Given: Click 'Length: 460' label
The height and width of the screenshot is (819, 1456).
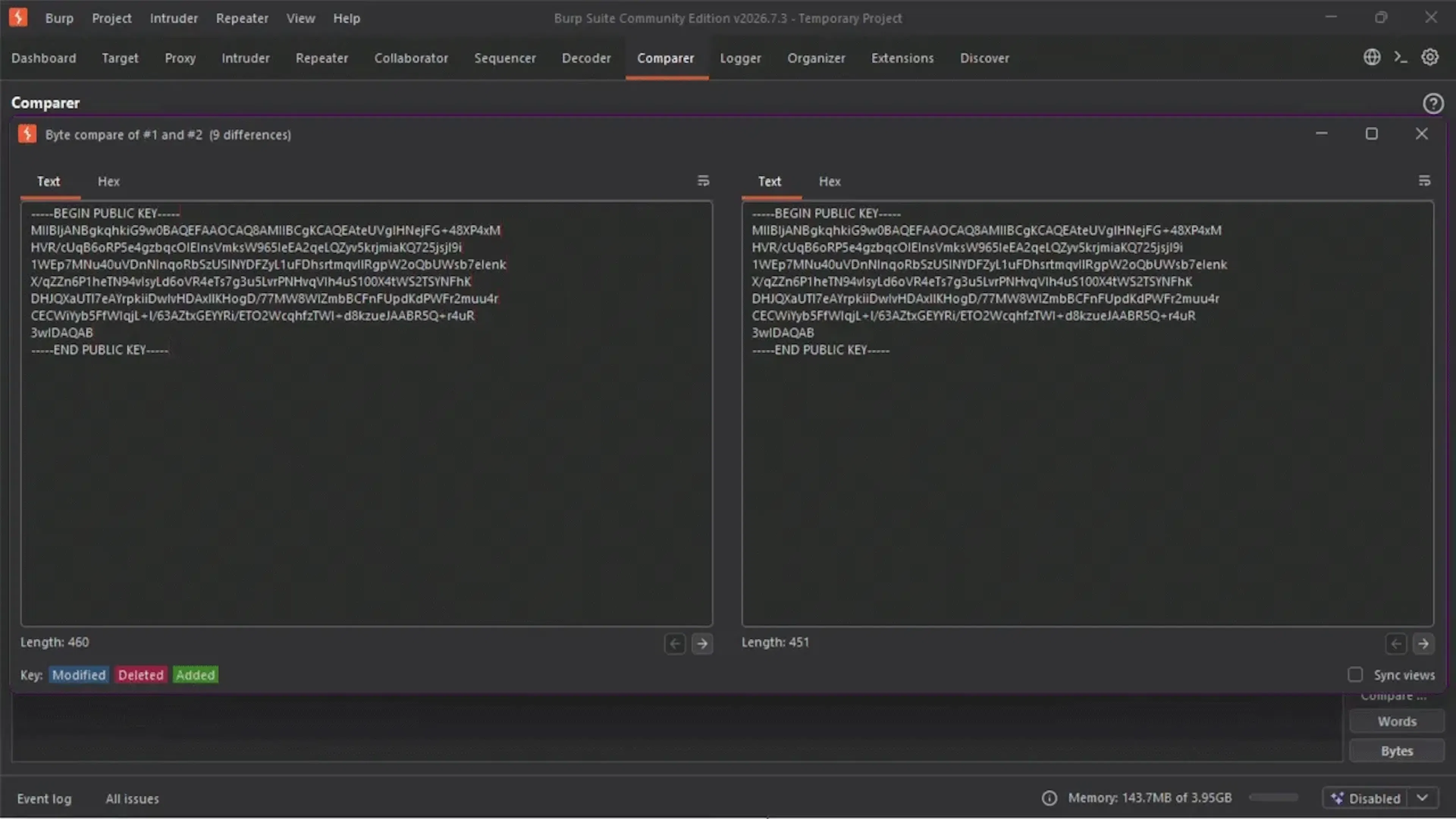Looking at the screenshot, I should pos(55,642).
